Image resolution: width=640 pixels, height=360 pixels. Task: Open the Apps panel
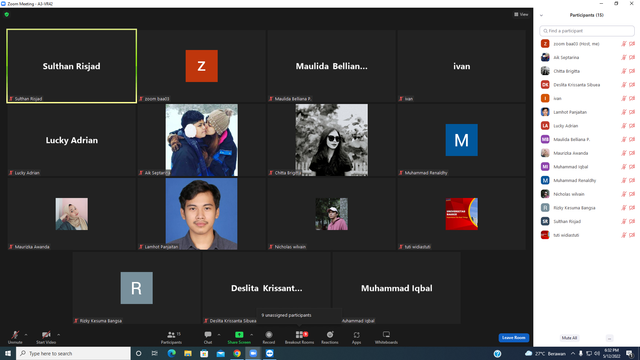(x=356, y=337)
